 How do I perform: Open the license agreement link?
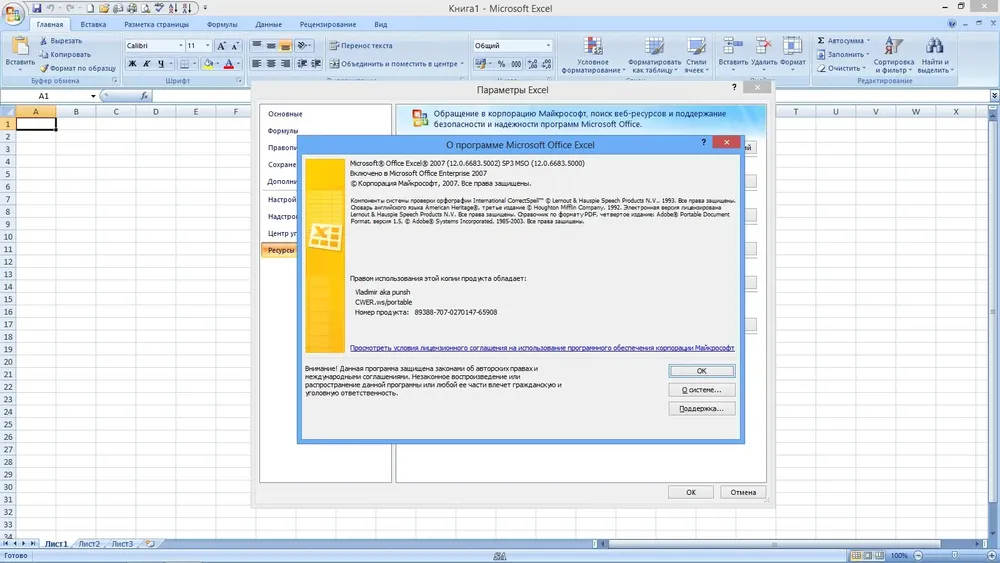[542, 348]
